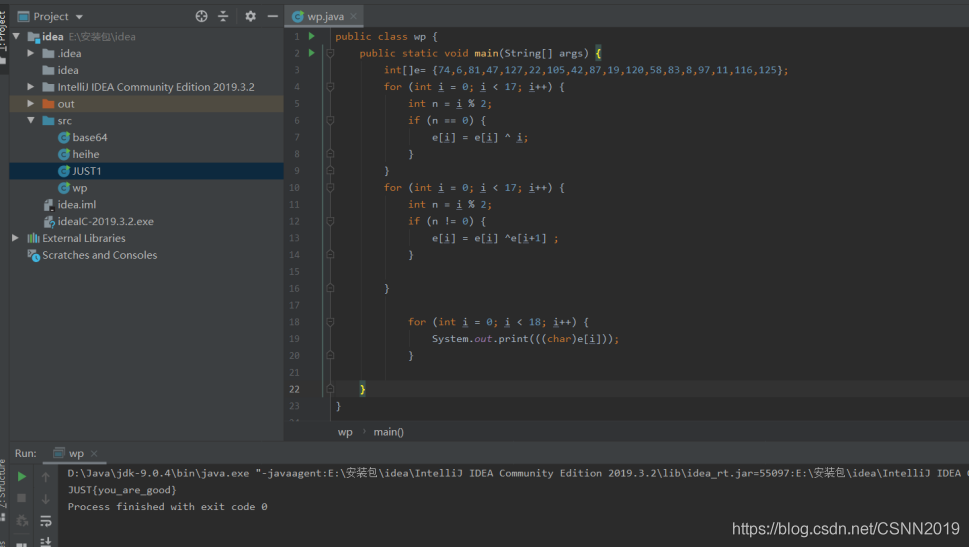Collapse the src folder
The height and width of the screenshot is (548, 970).
coord(30,121)
